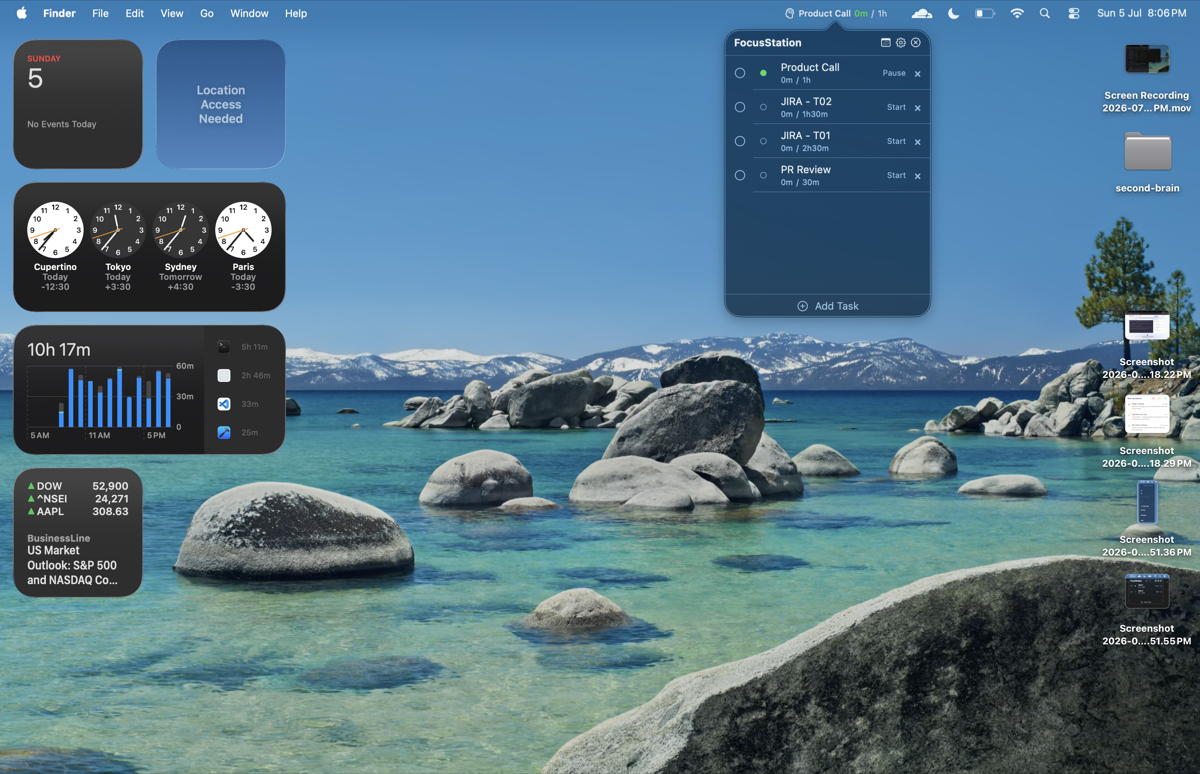Click the green active dot on Product Call
The width and height of the screenshot is (1200, 774).
coord(763,73)
